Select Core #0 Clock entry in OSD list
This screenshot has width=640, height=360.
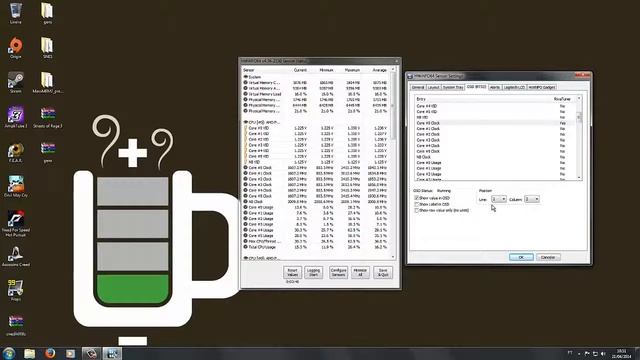click(x=495, y=123)
